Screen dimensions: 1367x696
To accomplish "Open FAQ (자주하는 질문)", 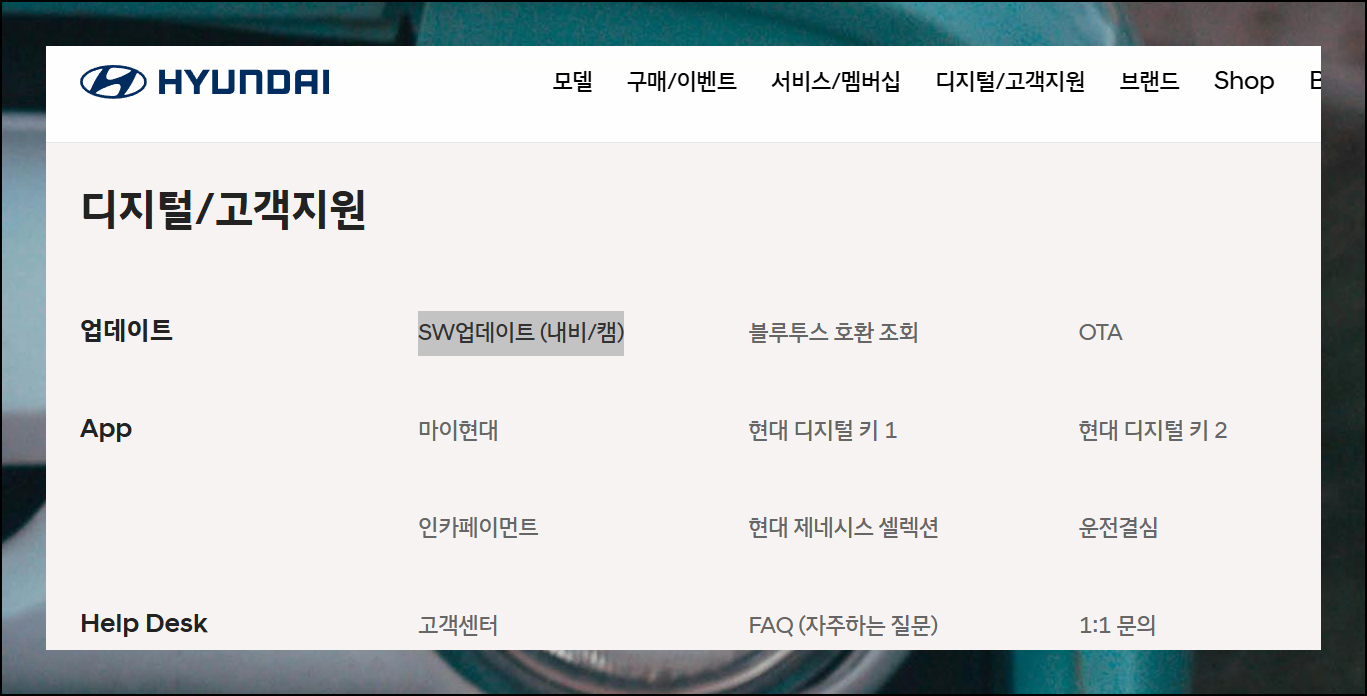I will [843, 625].
